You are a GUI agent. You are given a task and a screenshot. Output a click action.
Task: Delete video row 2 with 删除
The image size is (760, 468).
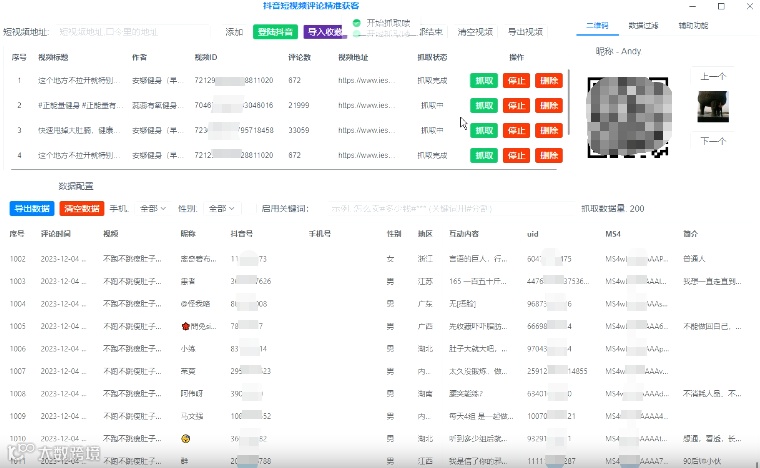click(549, 106)
